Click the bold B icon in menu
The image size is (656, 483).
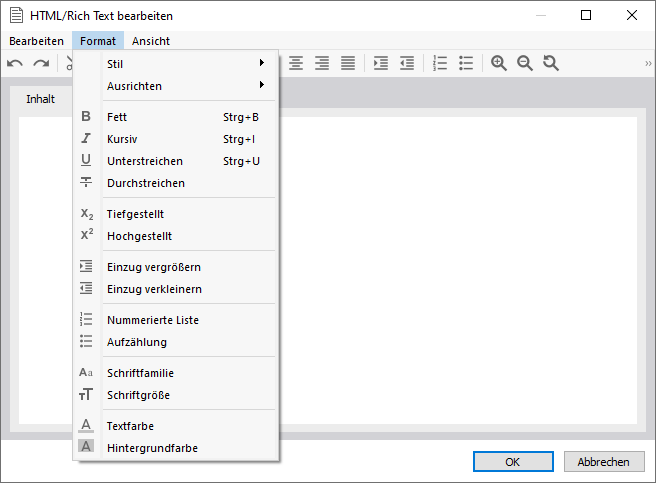[86, 116]
